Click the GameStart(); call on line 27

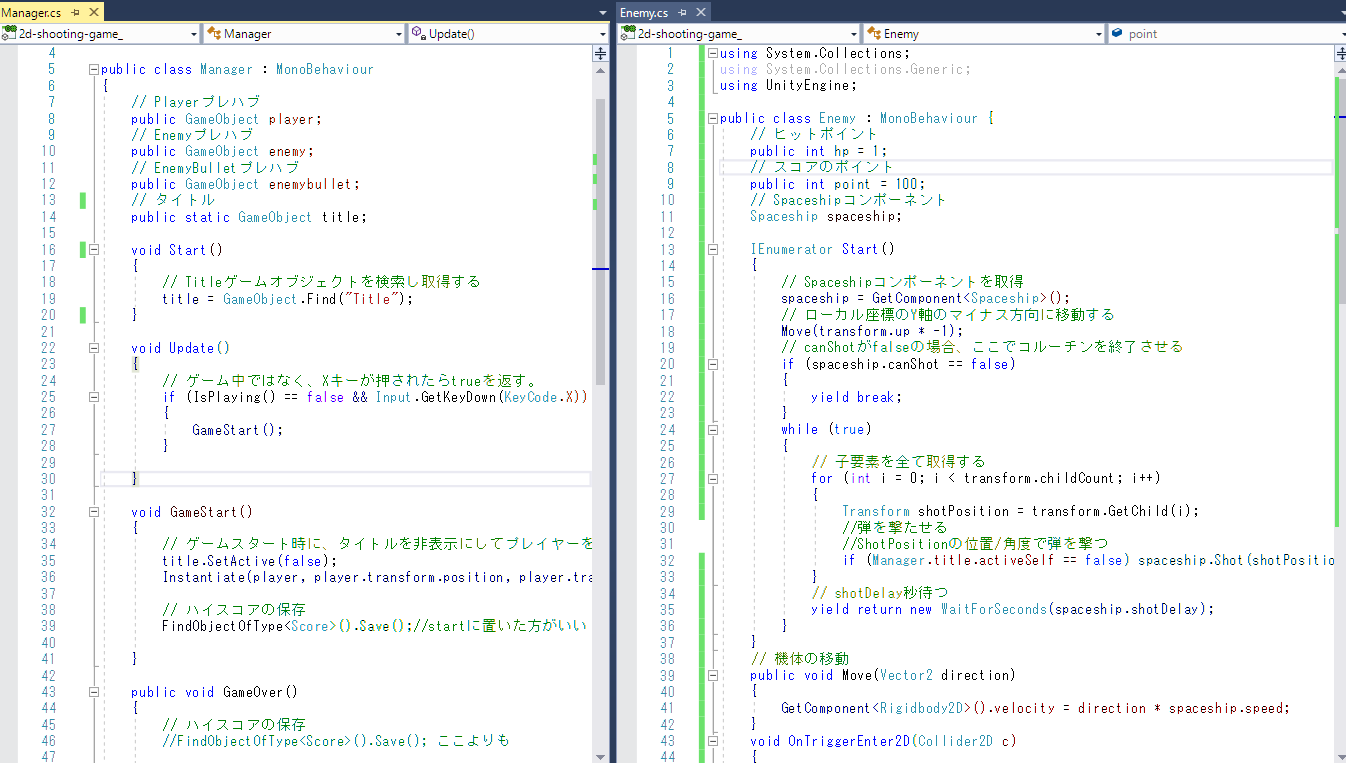tap(238, 430)
